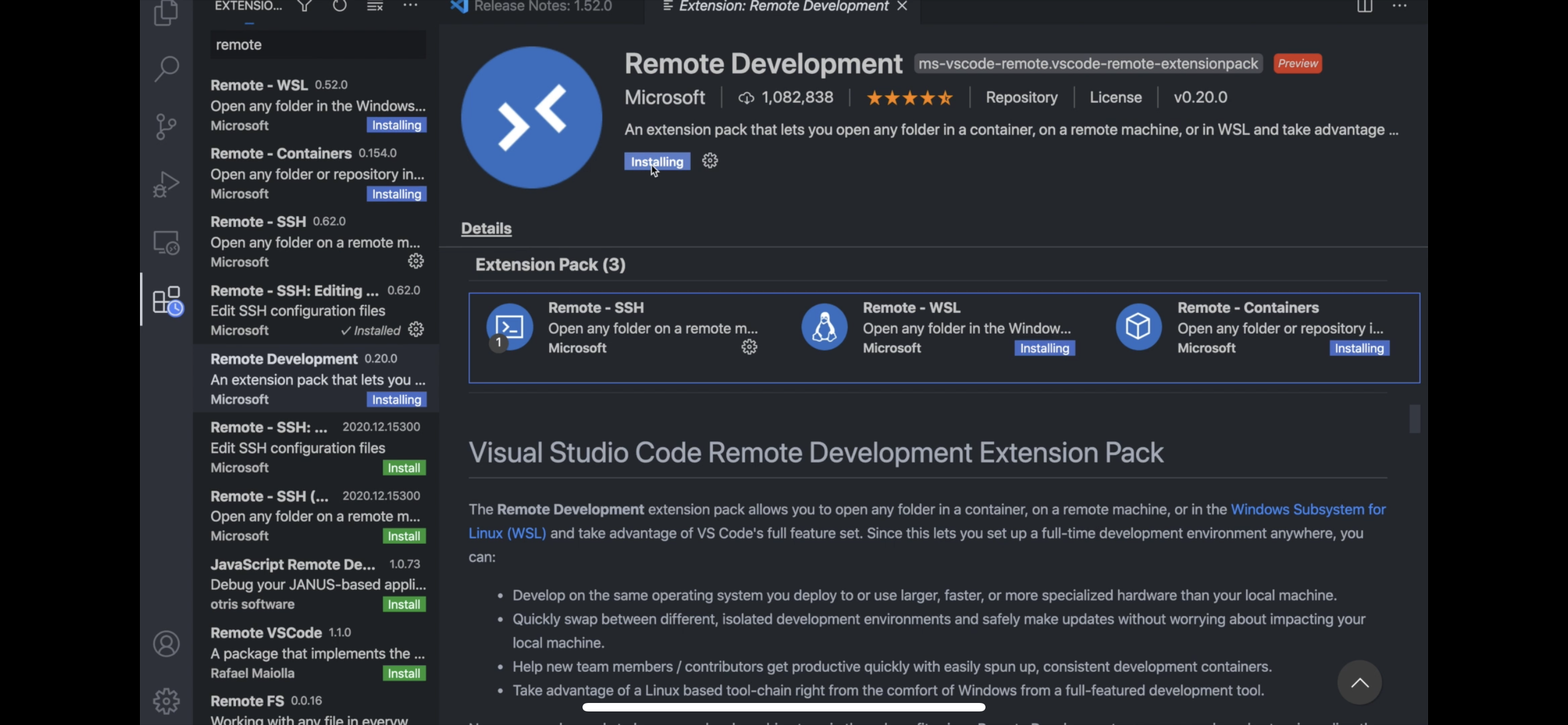Click the Remote - Containers cube icon

tap(1138, 327)
